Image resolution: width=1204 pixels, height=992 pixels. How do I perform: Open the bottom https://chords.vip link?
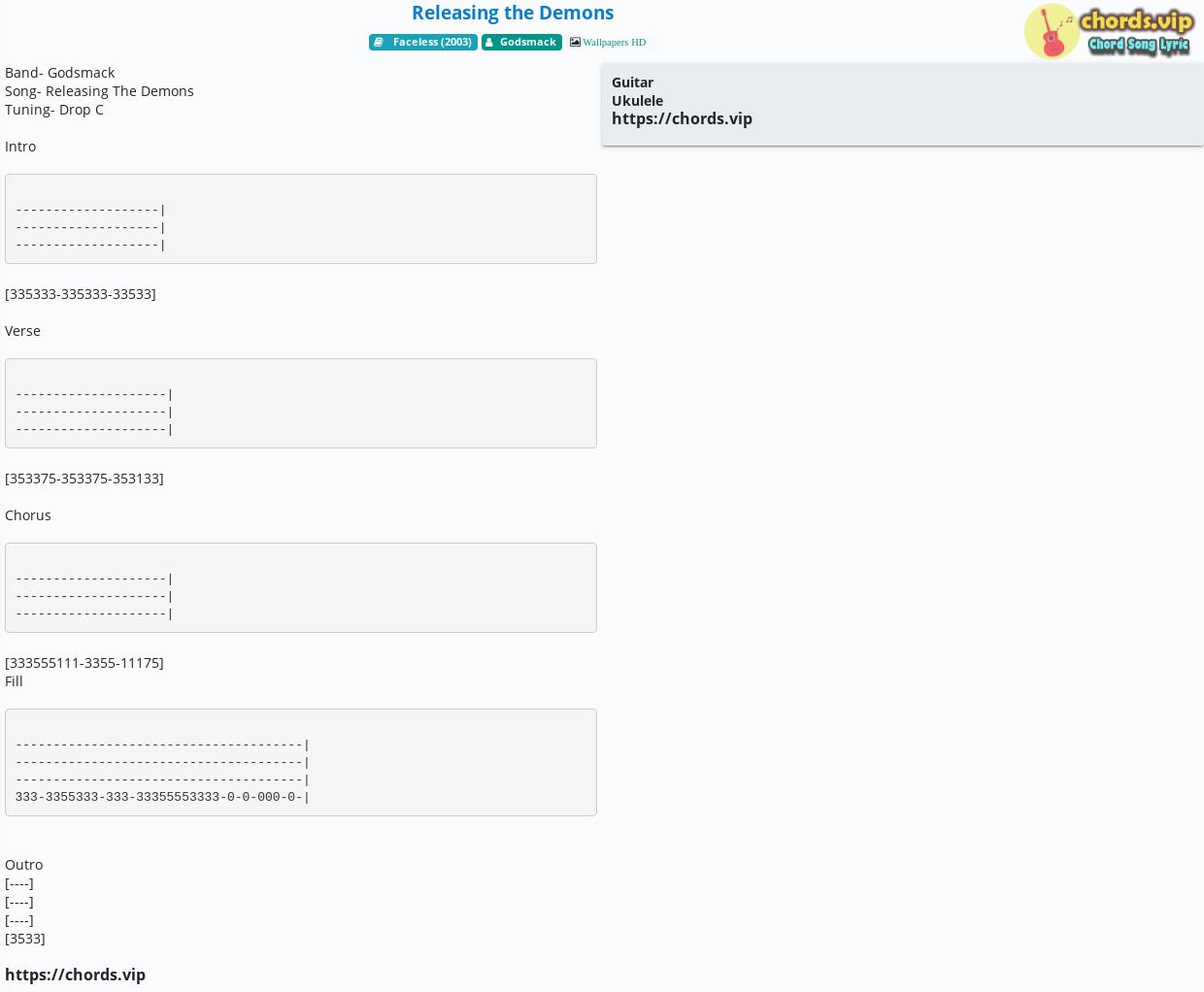point(75,975)
